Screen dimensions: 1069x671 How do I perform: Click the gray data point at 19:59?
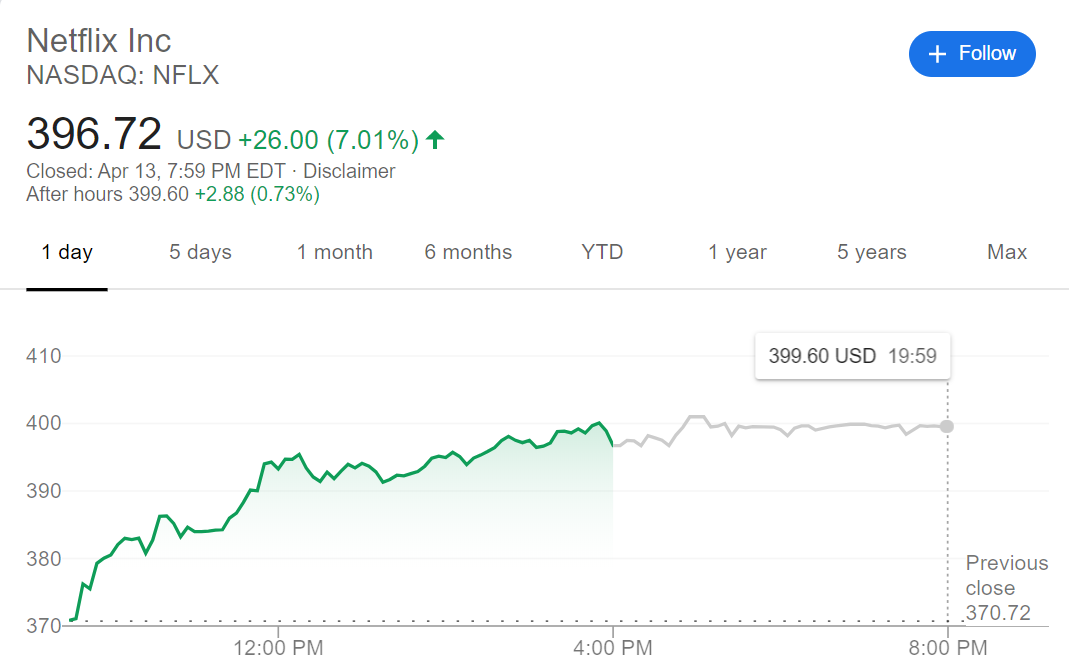[947, 426]
